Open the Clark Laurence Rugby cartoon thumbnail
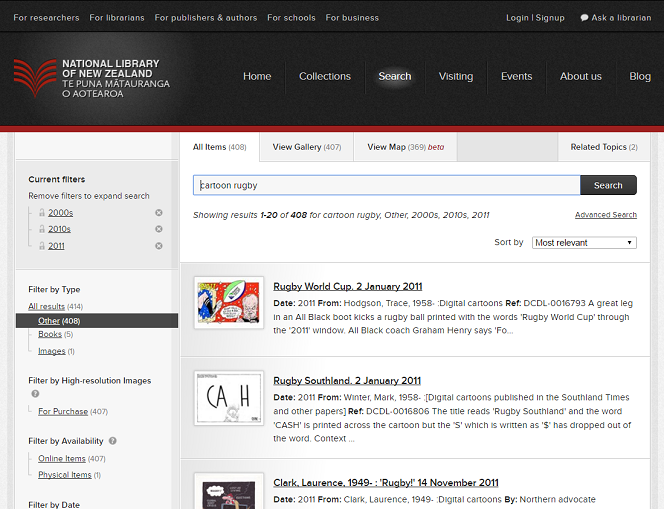 [229, 492]
